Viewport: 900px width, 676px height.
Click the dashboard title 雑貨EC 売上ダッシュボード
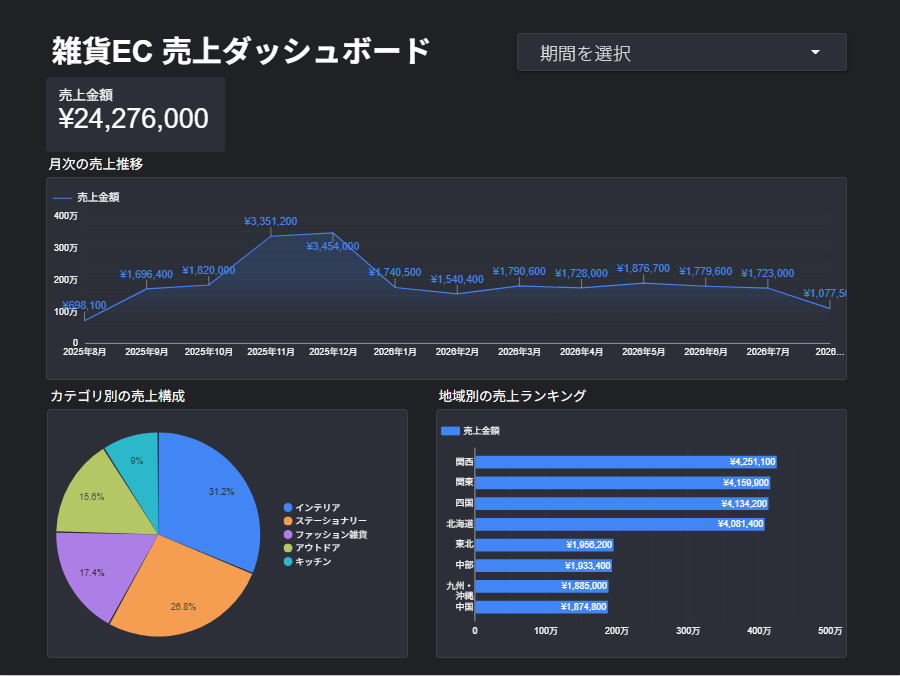tap(241, 50)
